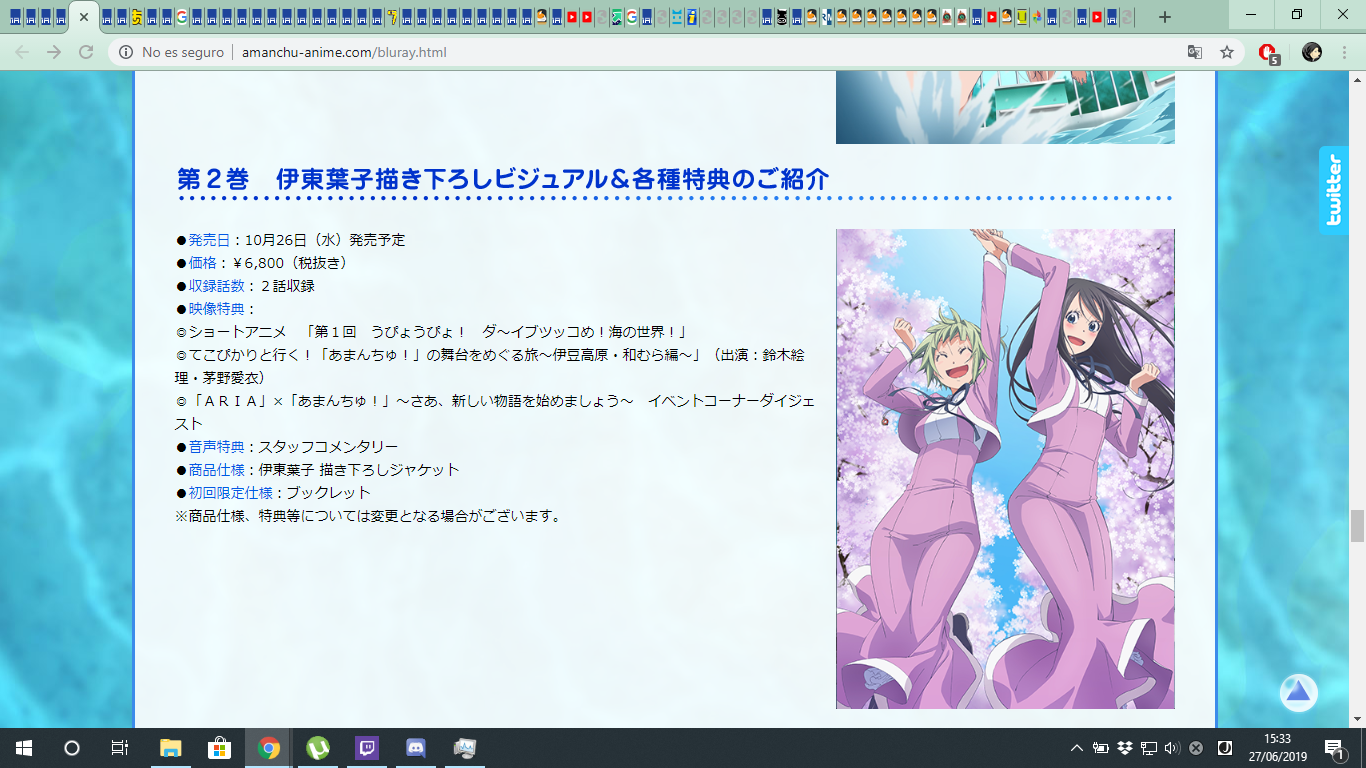Open a new browser tab

[1164, 17]
